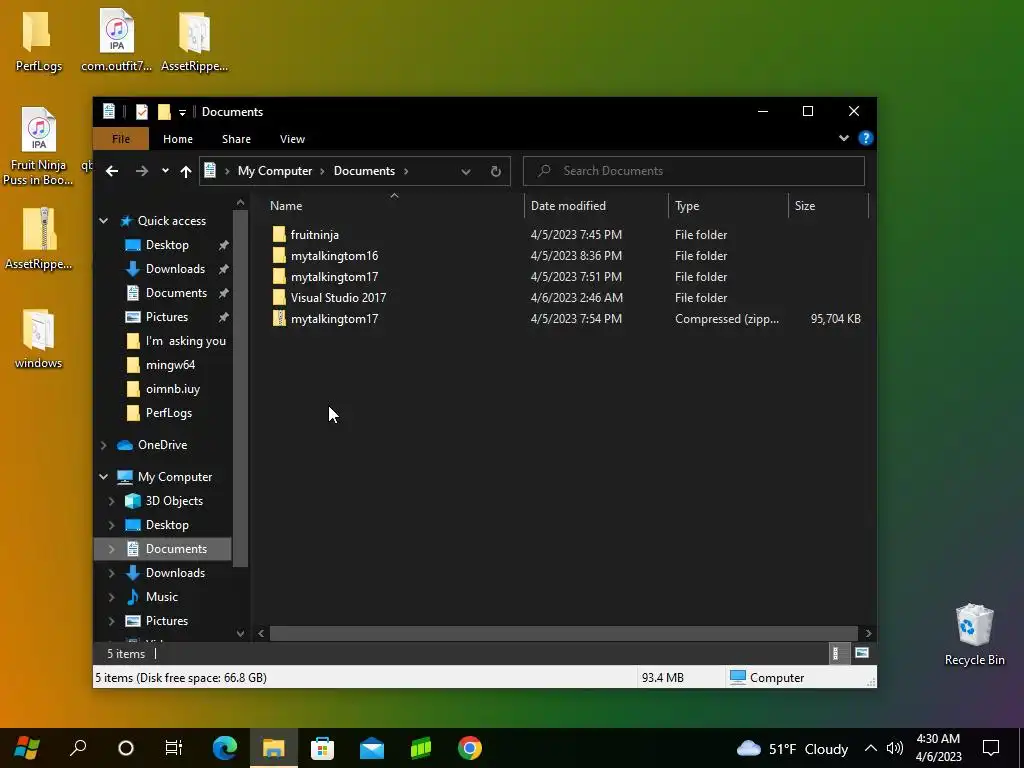Open Google Chrome from taskbar
This screenshot has width=1024, height=768.
470,748
